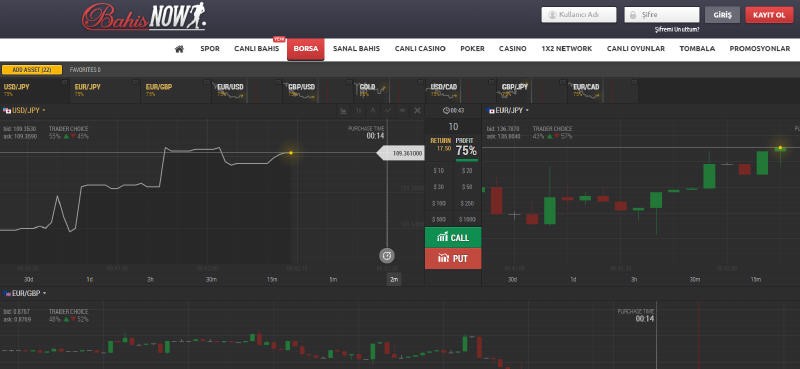Screen dimensions: 800x369
Task: Open 1X2 NETWORK menu item
Action: (x=567, y=49)
